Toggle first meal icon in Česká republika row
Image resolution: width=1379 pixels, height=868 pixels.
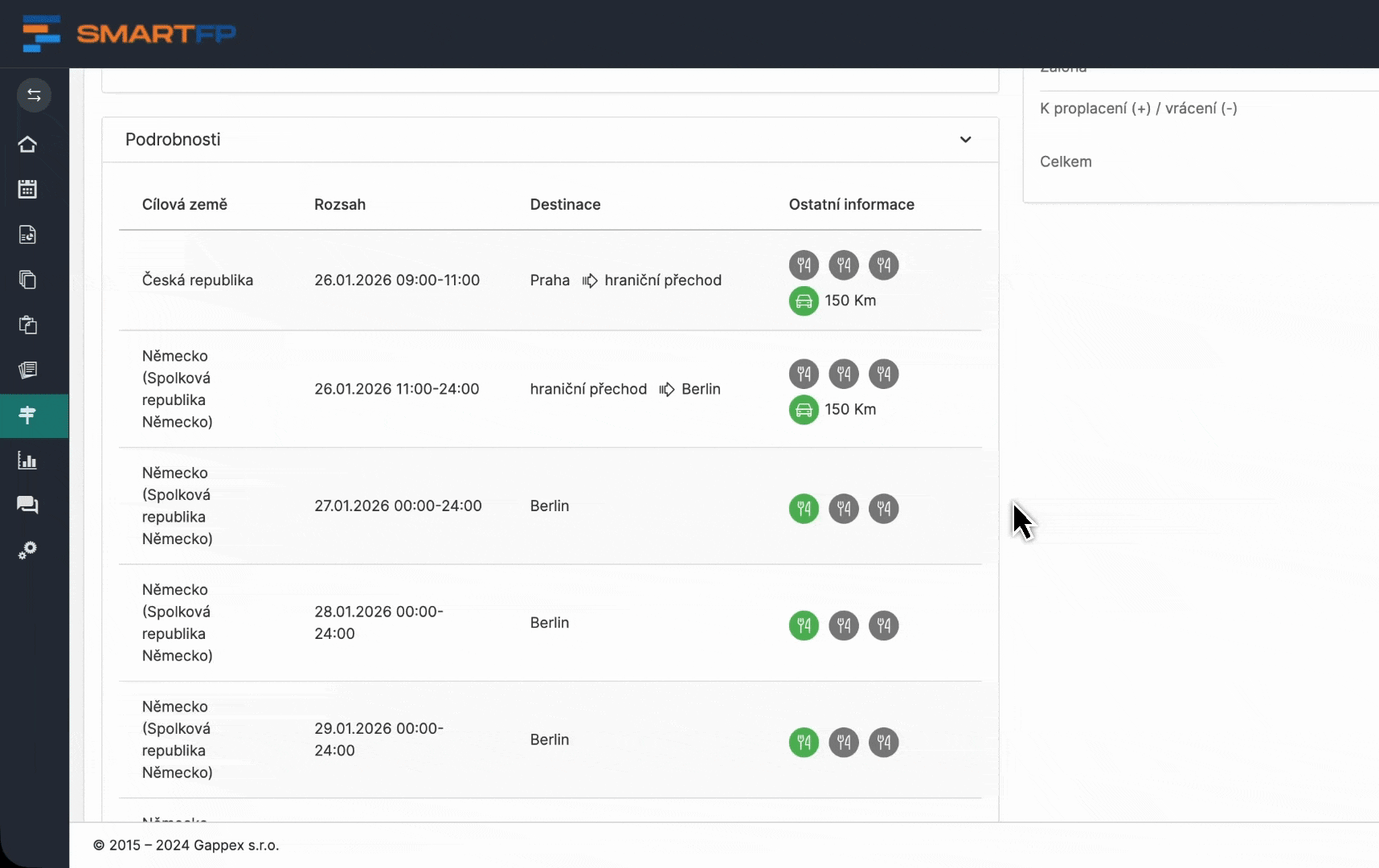pyautogui.click(x=804, y=265)
